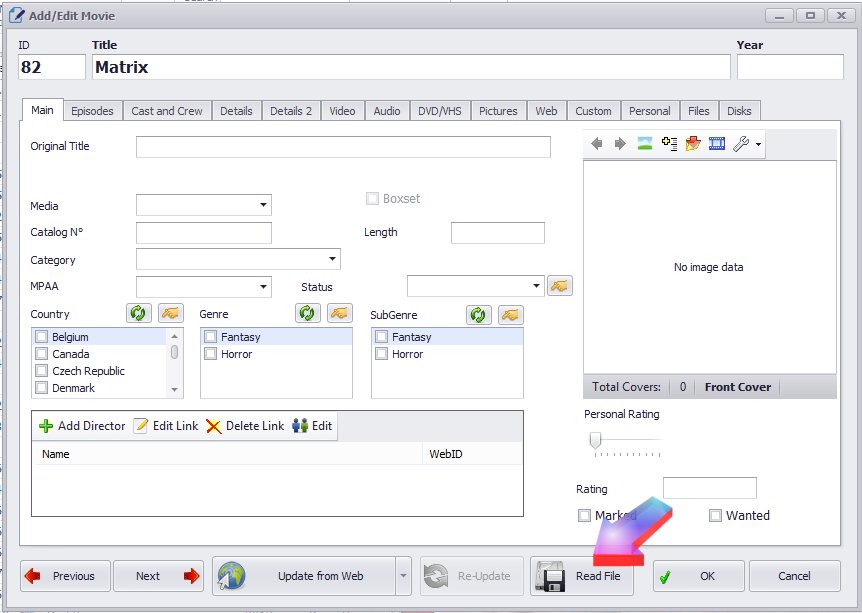Edit Genre list hand icon
This screenshot has height=613, width=862.
point(340,313)
